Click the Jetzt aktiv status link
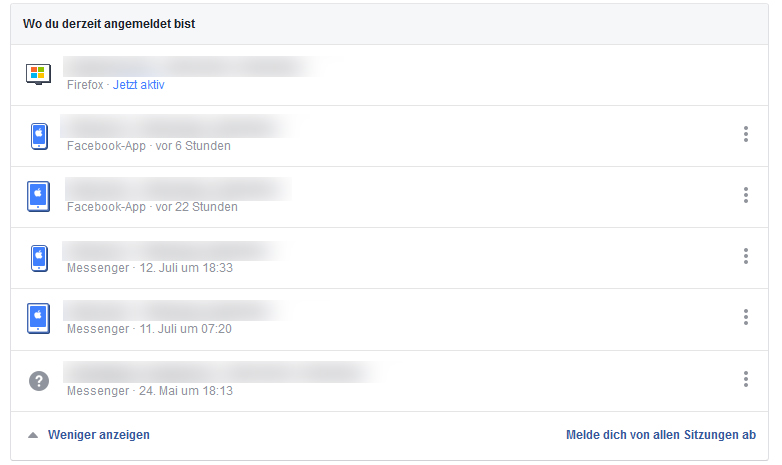Image resolution: width=782 pixels, height=465 pixels. [138, 85]
